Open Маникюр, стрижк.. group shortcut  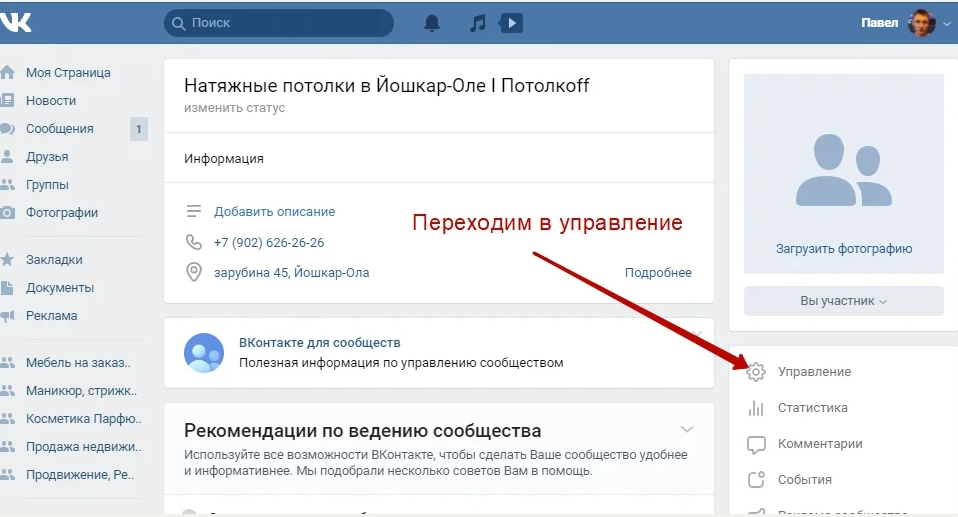click(x=81, y=391)
